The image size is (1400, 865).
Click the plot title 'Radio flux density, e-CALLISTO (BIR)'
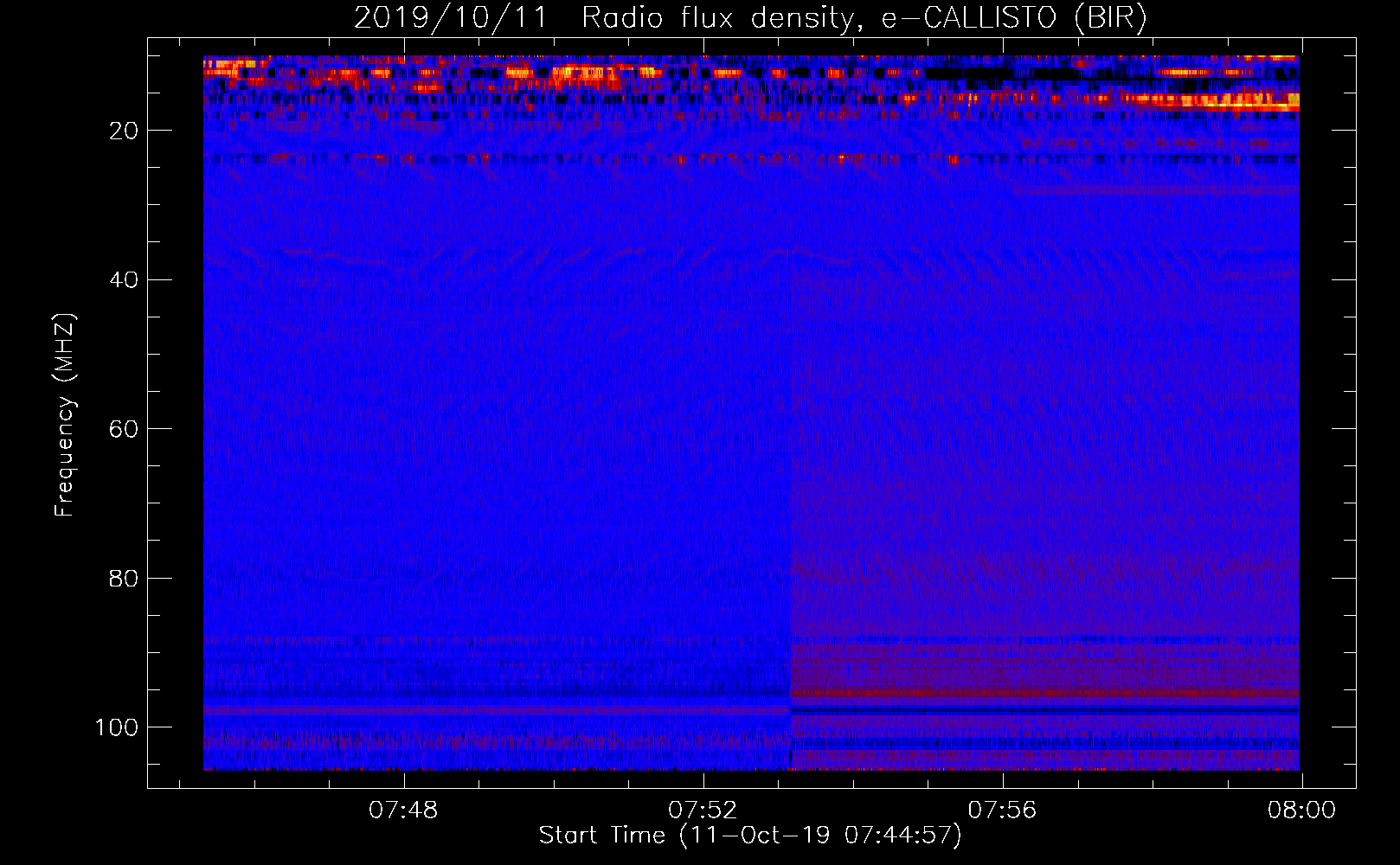coord(864,18)
